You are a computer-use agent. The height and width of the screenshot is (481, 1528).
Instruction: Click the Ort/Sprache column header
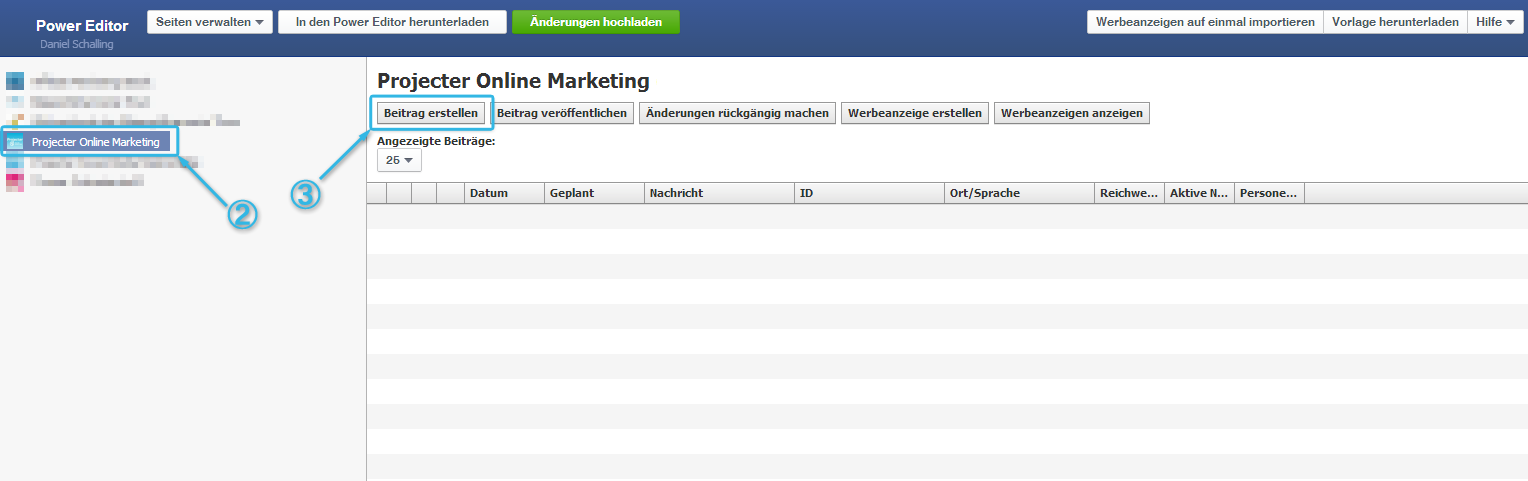point(1019,193)
